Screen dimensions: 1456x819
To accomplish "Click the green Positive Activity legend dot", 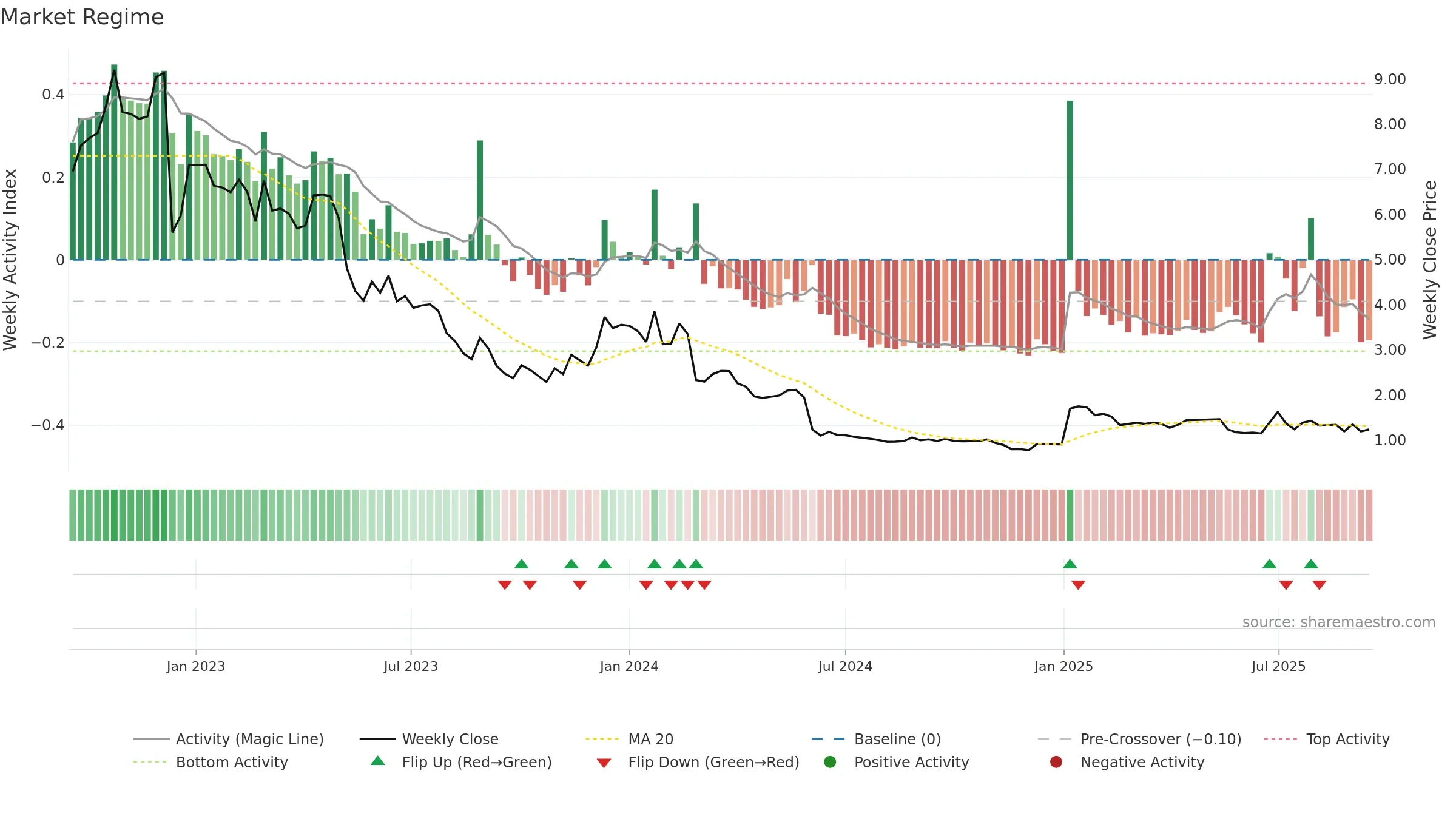I will point(830,761).
